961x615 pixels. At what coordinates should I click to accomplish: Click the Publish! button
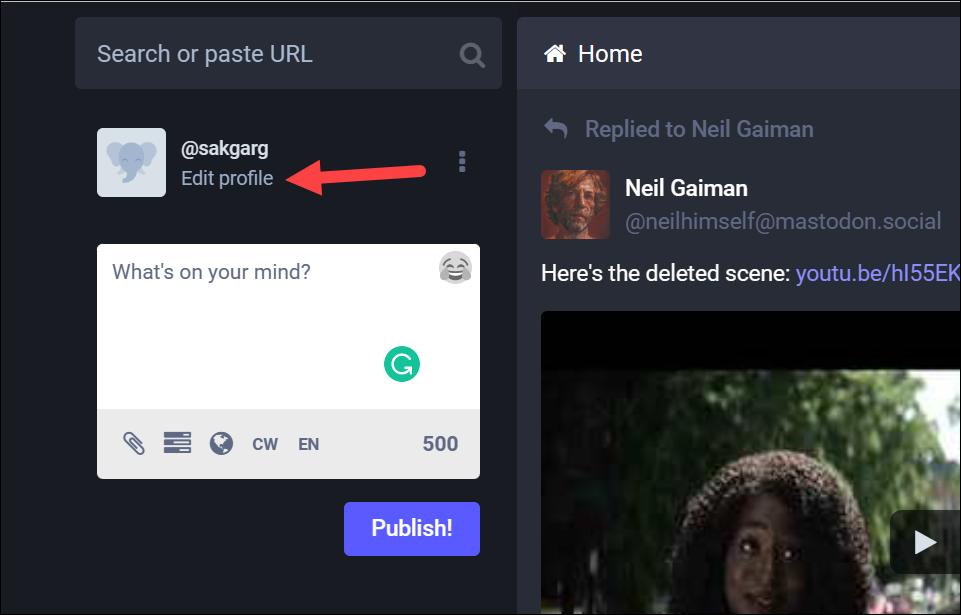pyautogui.click(x=412, y=529)
